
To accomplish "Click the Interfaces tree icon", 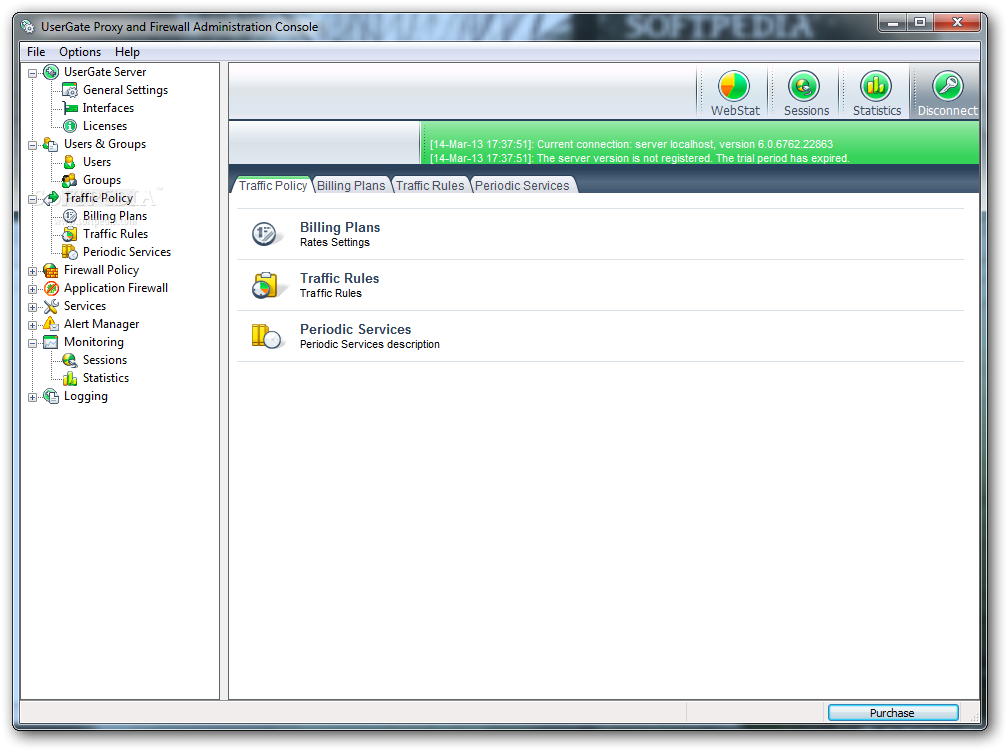I will click(69, 108).
